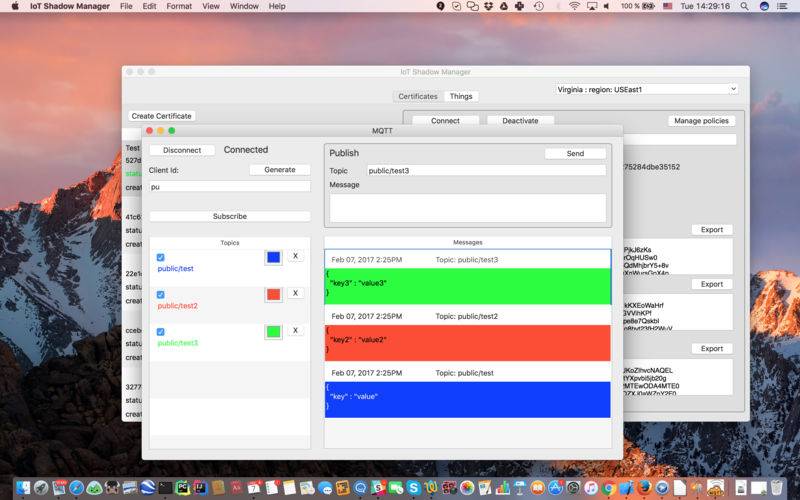The height and width of the screenshot is (500, 800).
Task: Open Format menu
Action: pos(179,6)
